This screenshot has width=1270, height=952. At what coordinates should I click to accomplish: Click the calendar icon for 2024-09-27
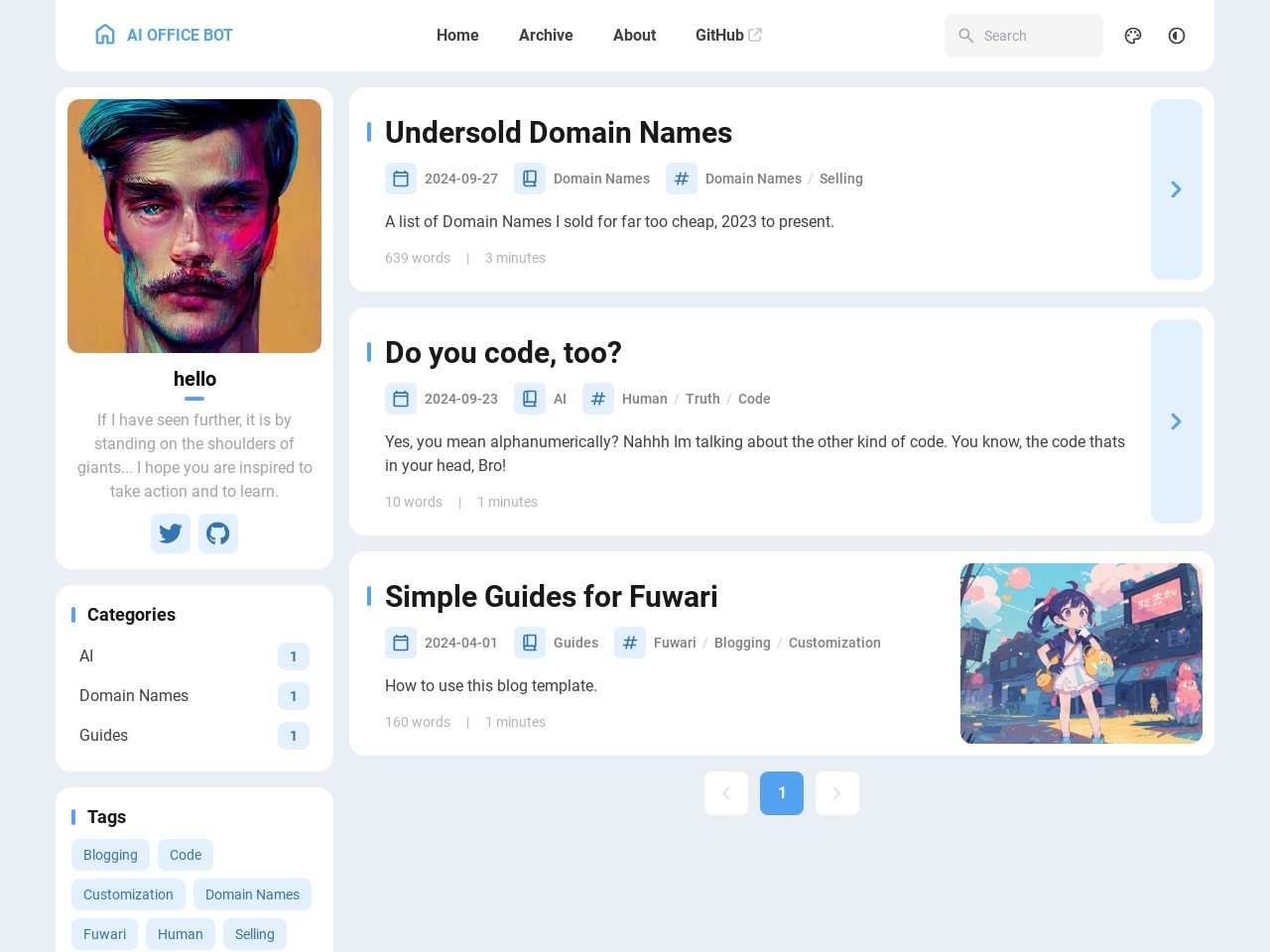click(401, 178)
